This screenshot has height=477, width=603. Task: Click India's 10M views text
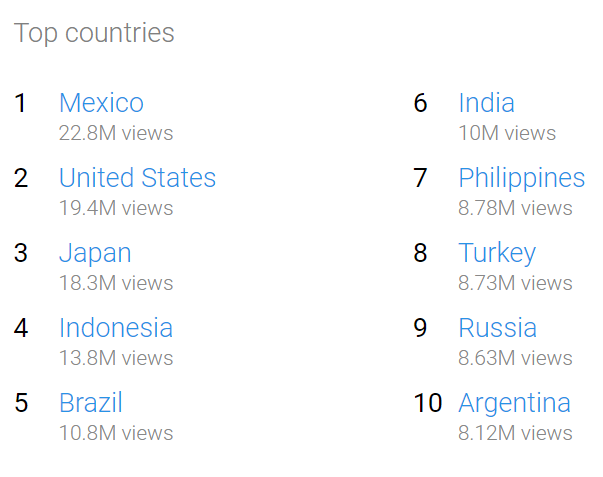pyautogui.click(x=507, y=133)
